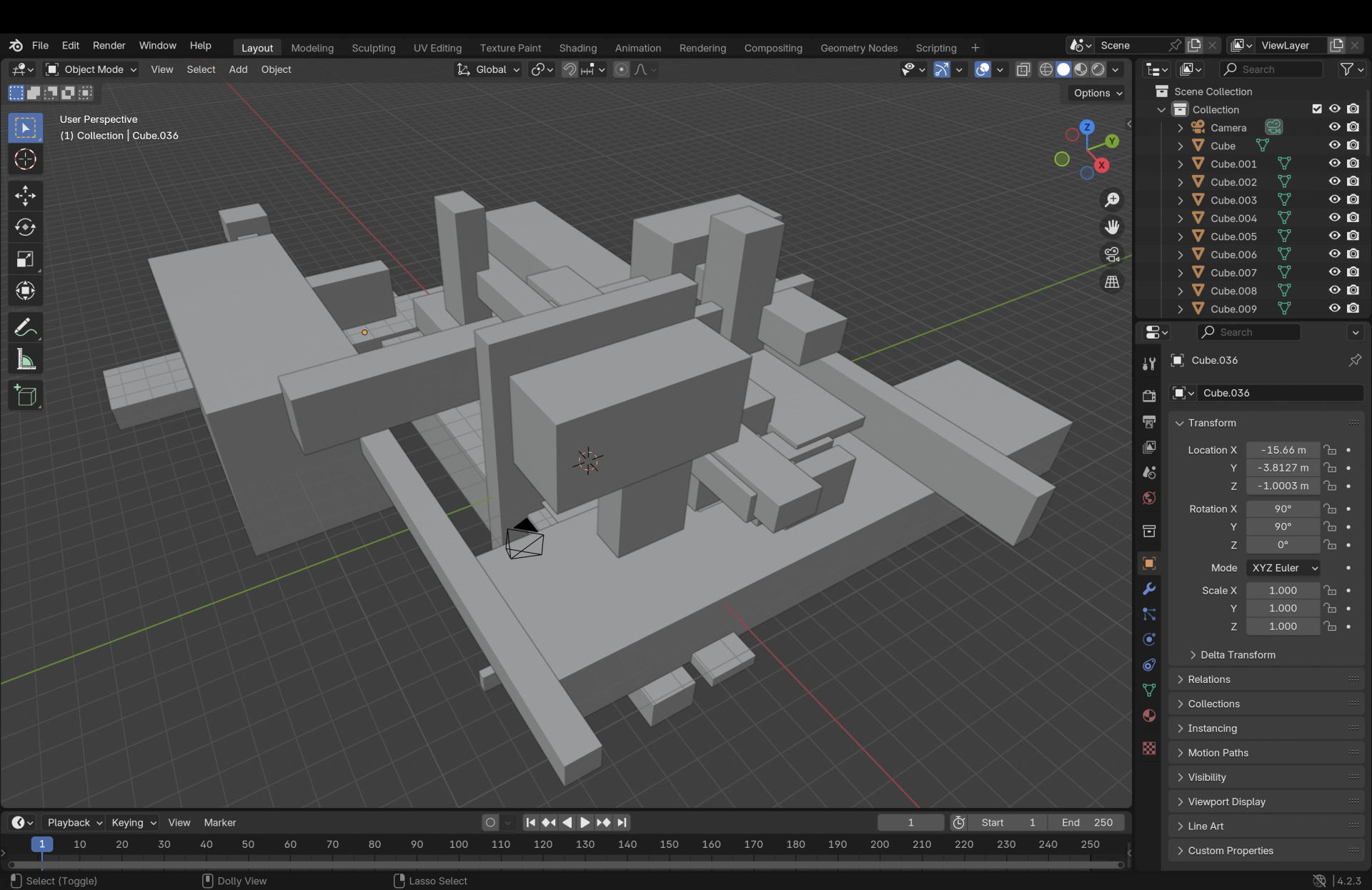Activate the Scale tool
Image resolution: width=1372 pixels, height=890 pixels.
(x=25, y=259)
